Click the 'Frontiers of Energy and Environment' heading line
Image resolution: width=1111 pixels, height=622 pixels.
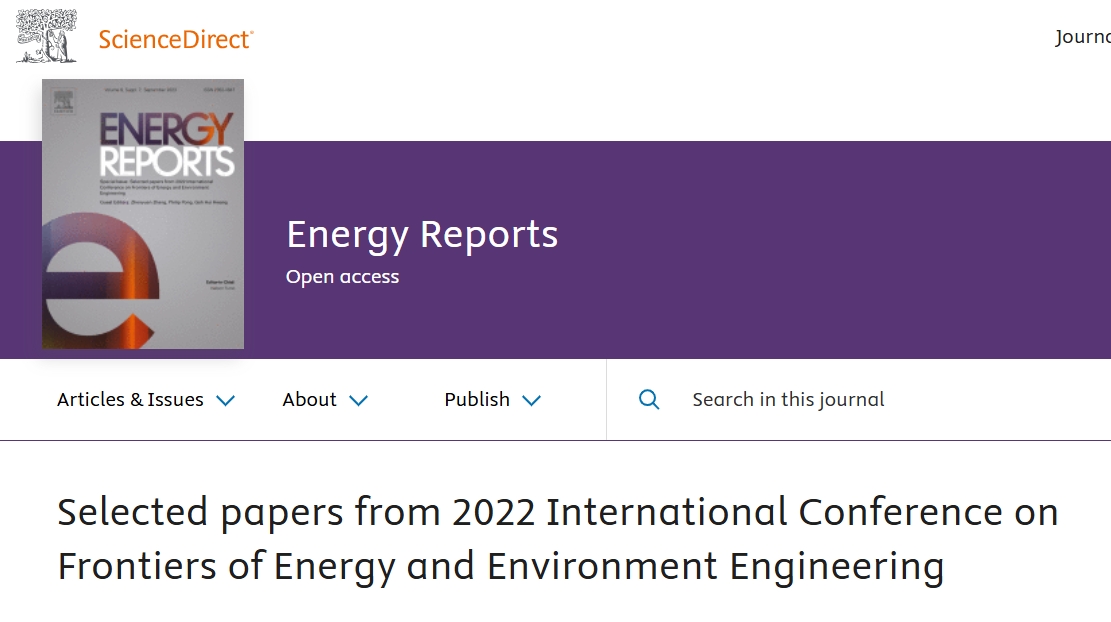(x=500, y=566)
